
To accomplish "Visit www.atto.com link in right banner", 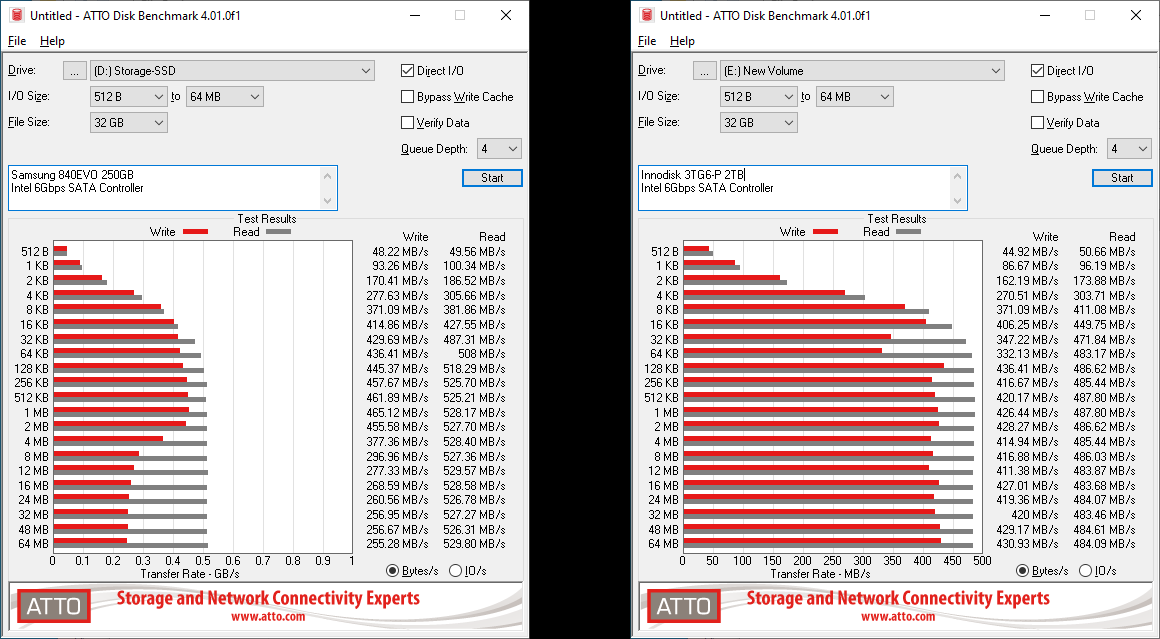I will (898, 616).
